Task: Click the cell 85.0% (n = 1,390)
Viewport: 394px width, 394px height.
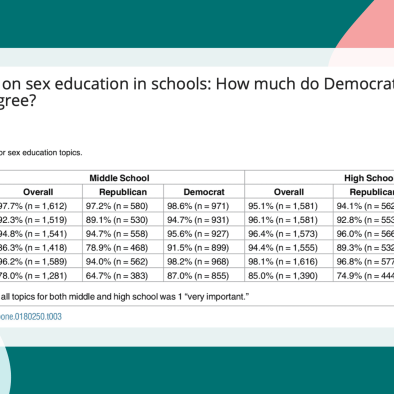Action: point(283,276)
